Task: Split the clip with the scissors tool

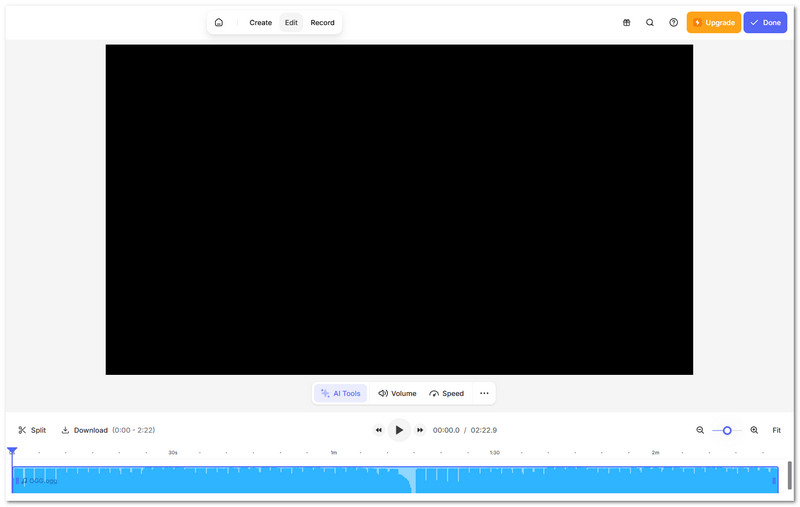Action: tap(32, 430)
